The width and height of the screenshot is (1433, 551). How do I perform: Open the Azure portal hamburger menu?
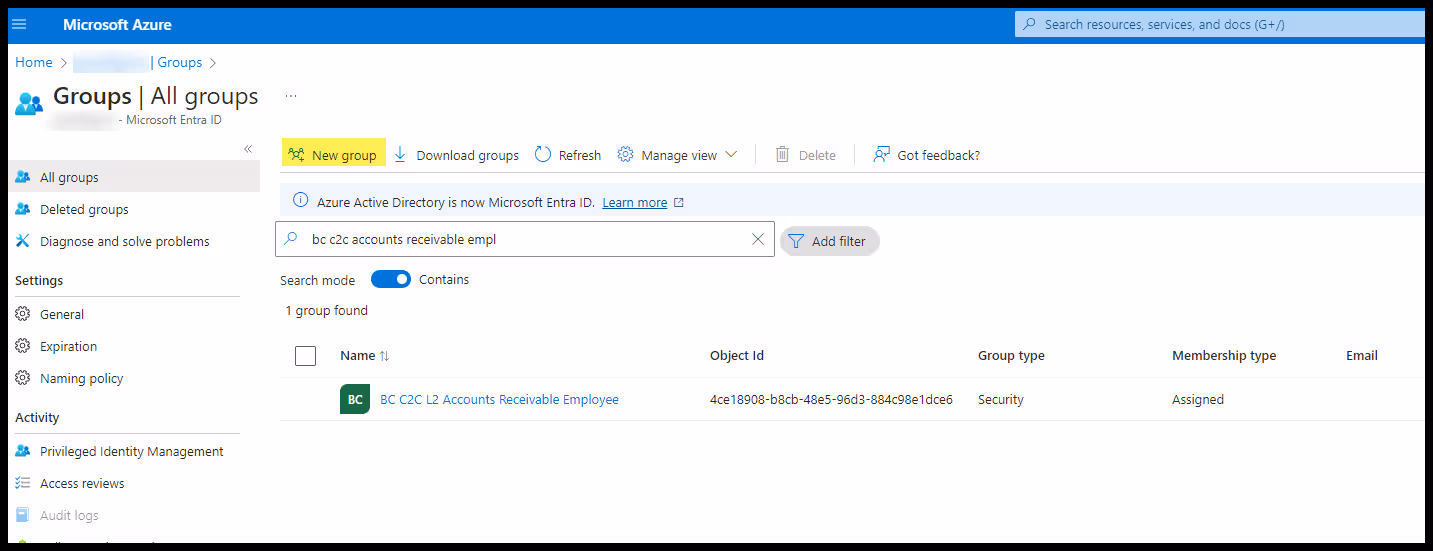(19, 24)
